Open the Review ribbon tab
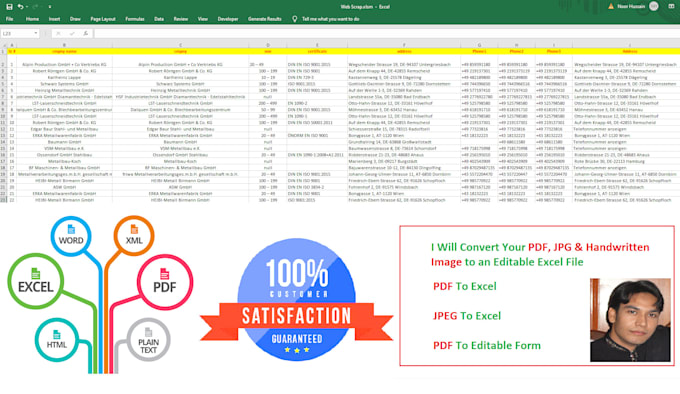The image size is (680, 394). pos(181,19)
